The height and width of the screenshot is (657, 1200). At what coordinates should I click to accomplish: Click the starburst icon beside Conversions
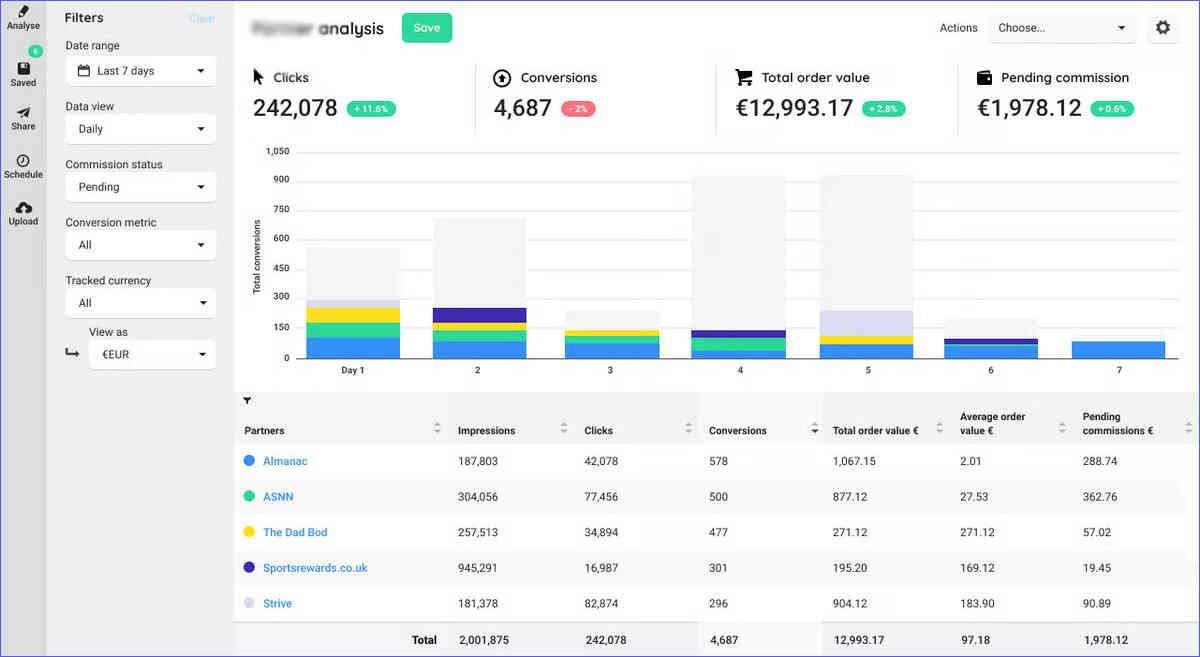pyautogui.click(x=500, y=77)
